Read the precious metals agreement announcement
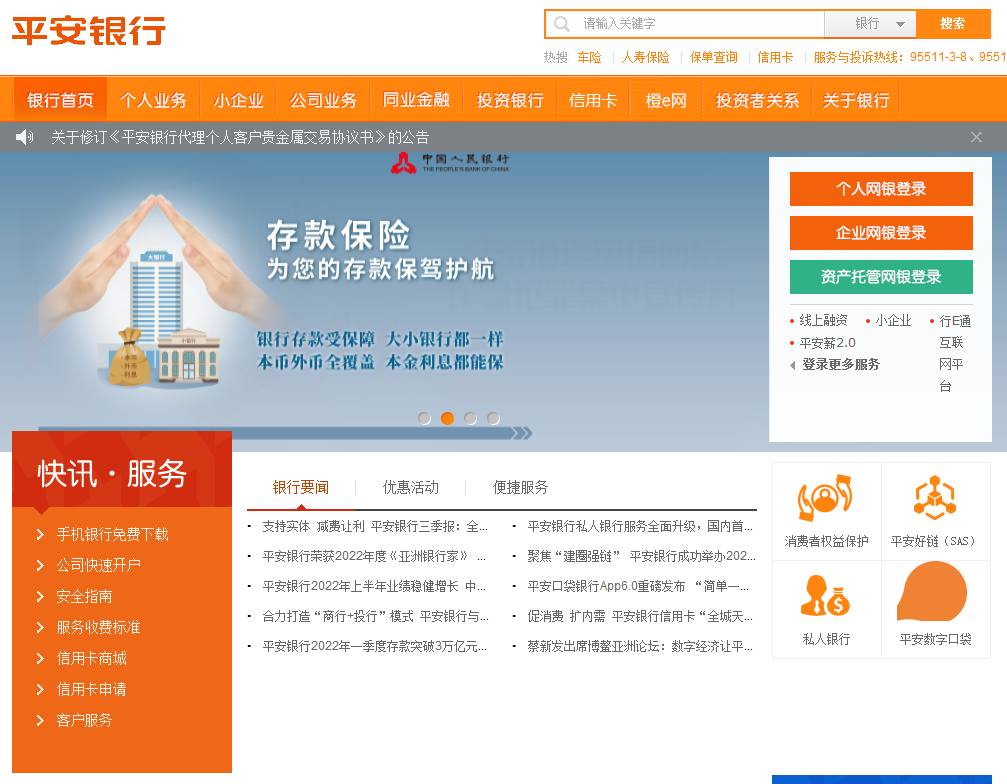This screenshot has width=1007, height=784. coord(240,137)
